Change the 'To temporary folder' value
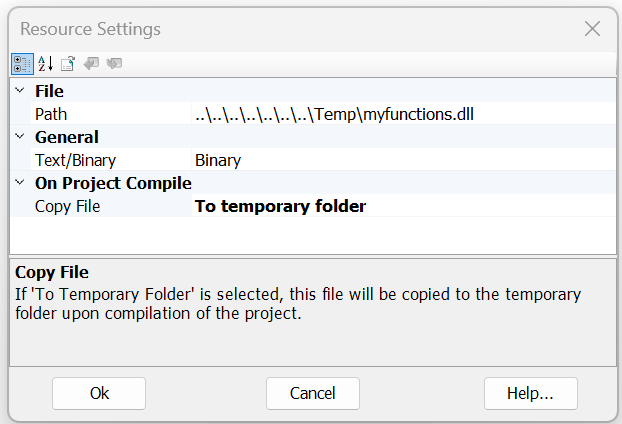Viewport: 622px width, 424px height. (400, 206)
